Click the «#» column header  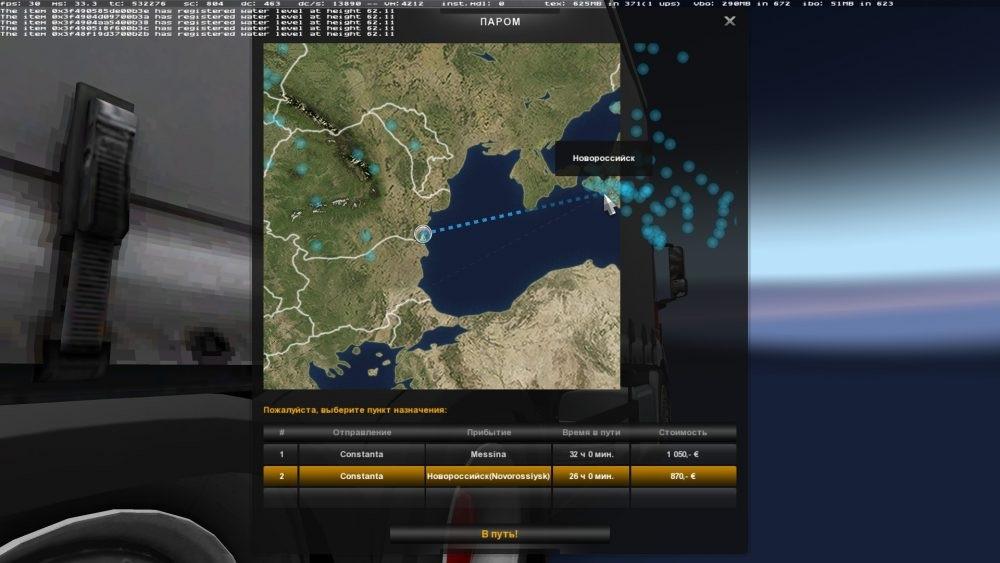coord(281,432)
